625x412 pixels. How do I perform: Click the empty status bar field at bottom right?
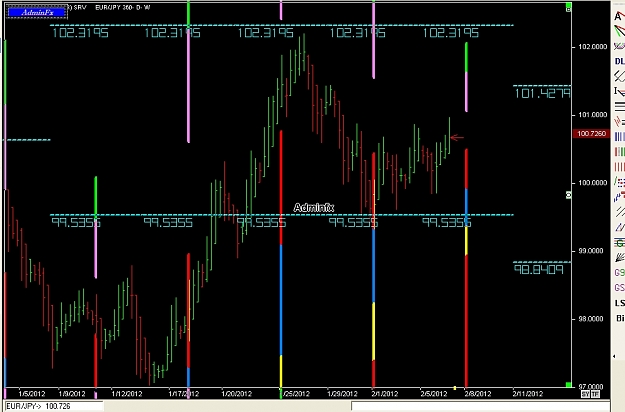[x=480, y=406]
